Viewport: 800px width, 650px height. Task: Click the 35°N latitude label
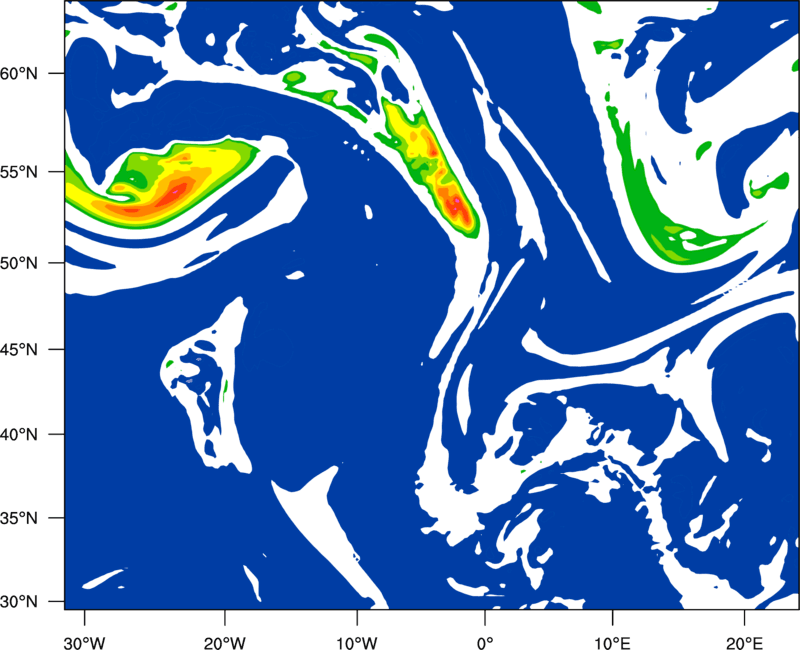coord(19,518)
